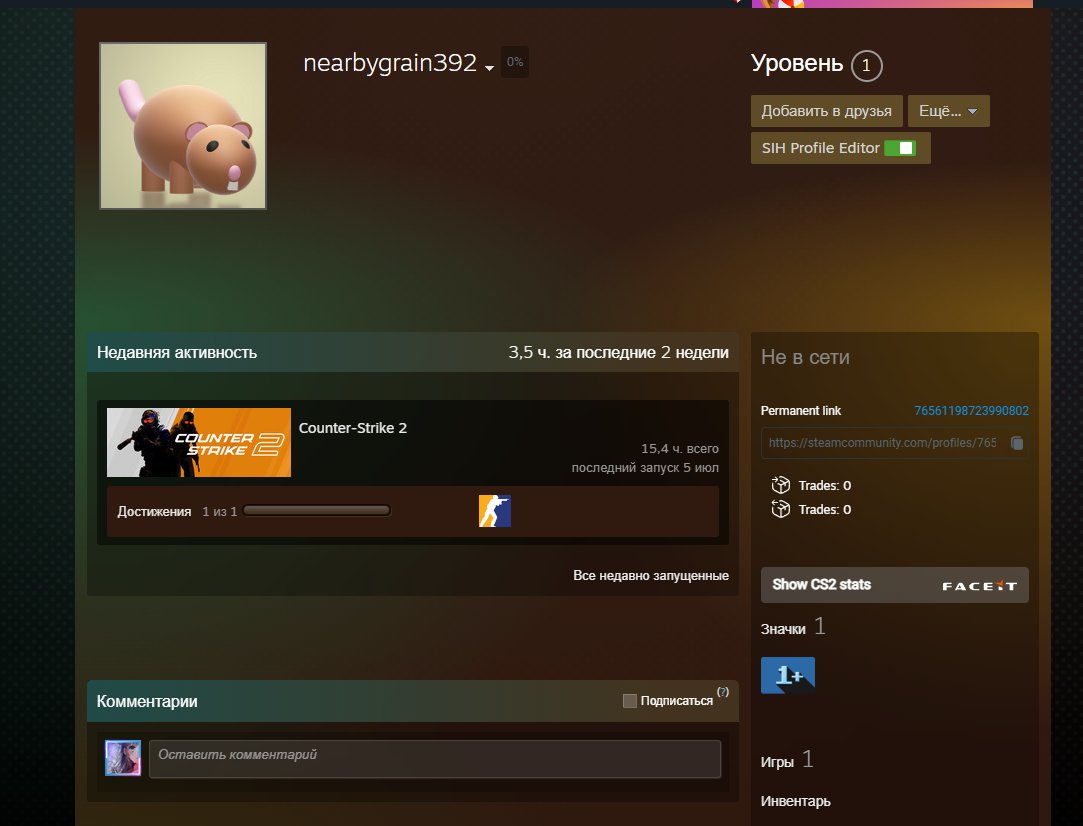This screenshot has width=1083, height=826.
Task: Copy the permanent profile link
Action: [x=1017, y=443]
